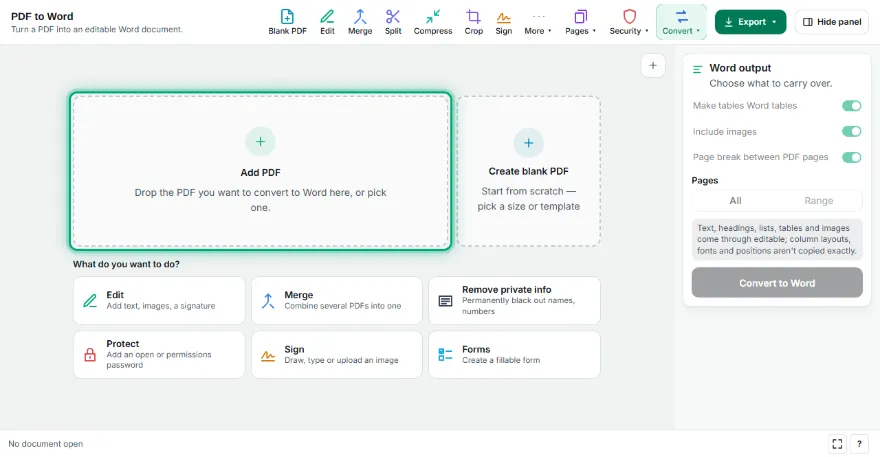The width and height of the screenshot is (880, 457).
Task: Click the Convert to Word button
Action: (x=777, y=282)
